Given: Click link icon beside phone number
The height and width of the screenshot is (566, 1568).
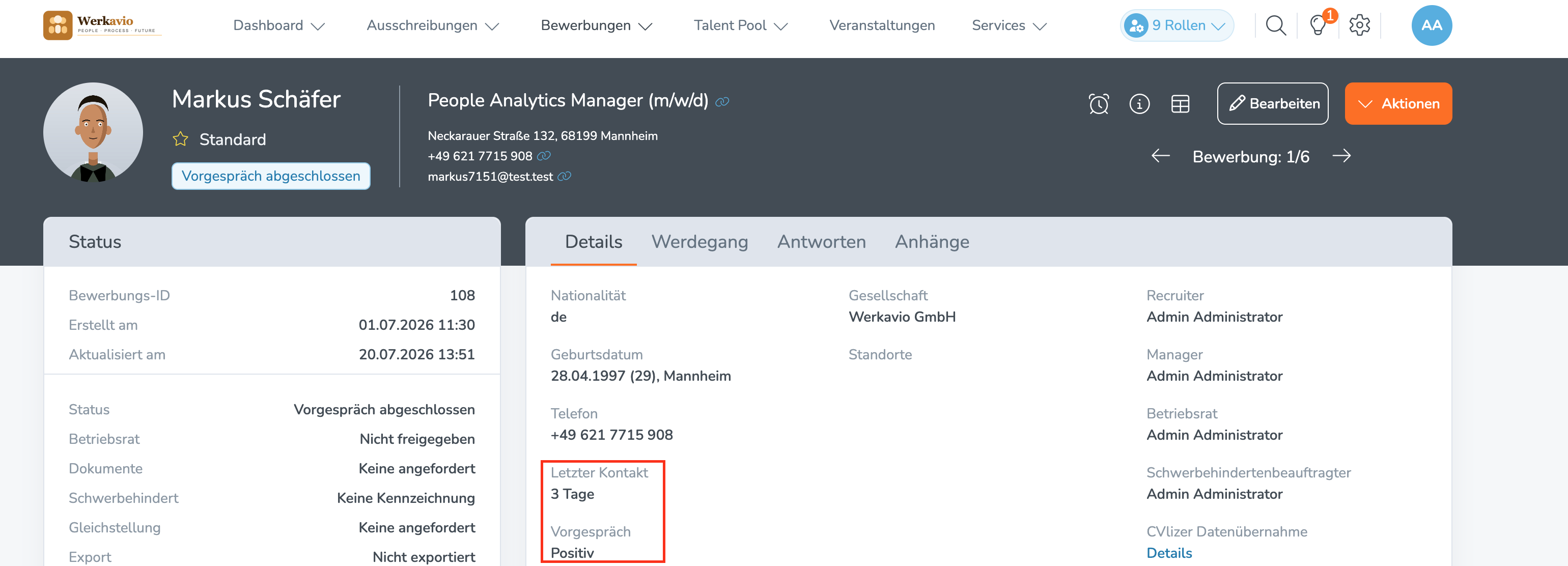Looking at the screenshot, I should pos(544,156).
